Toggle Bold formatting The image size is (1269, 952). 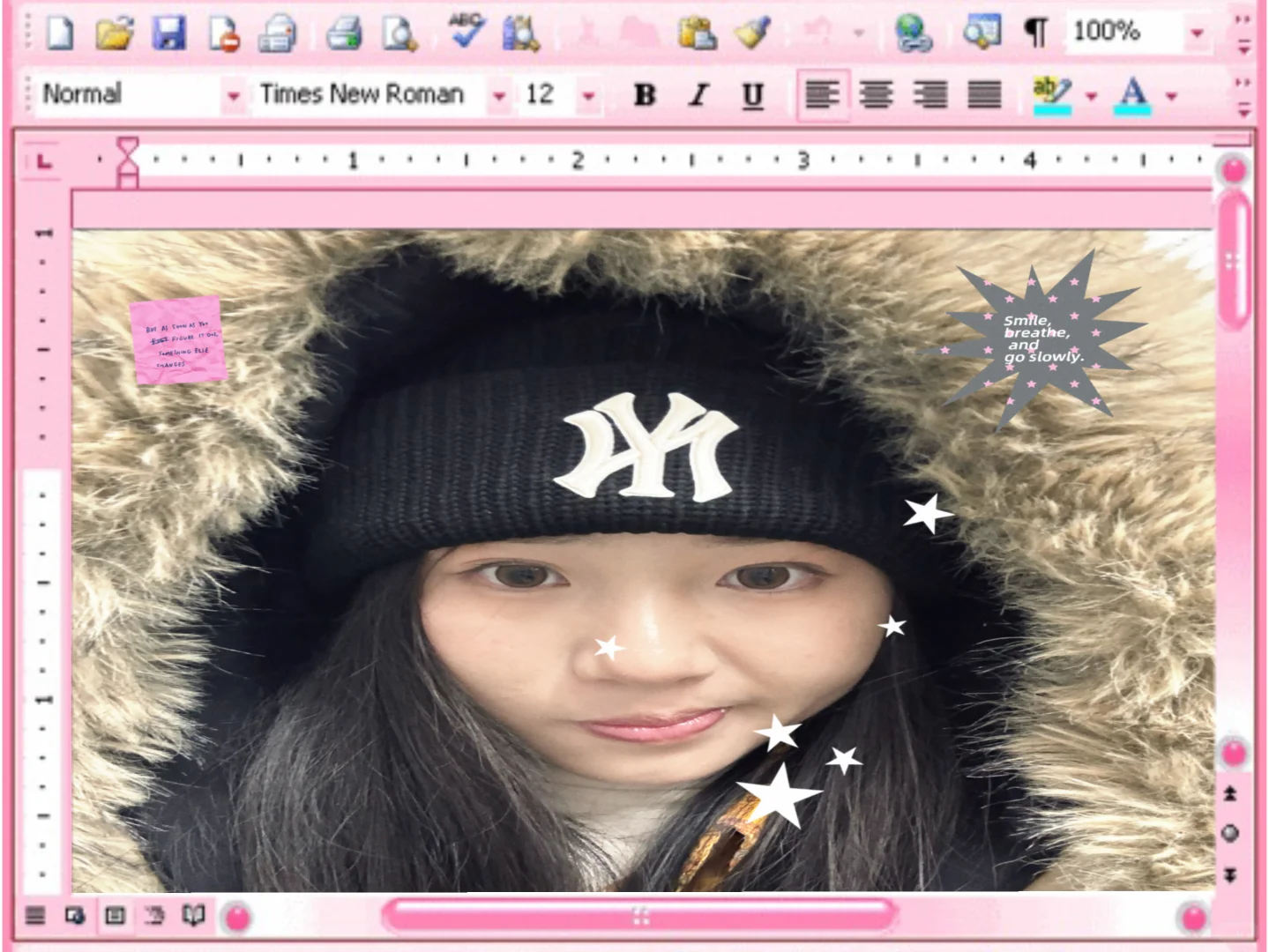(x=645, y=94)
